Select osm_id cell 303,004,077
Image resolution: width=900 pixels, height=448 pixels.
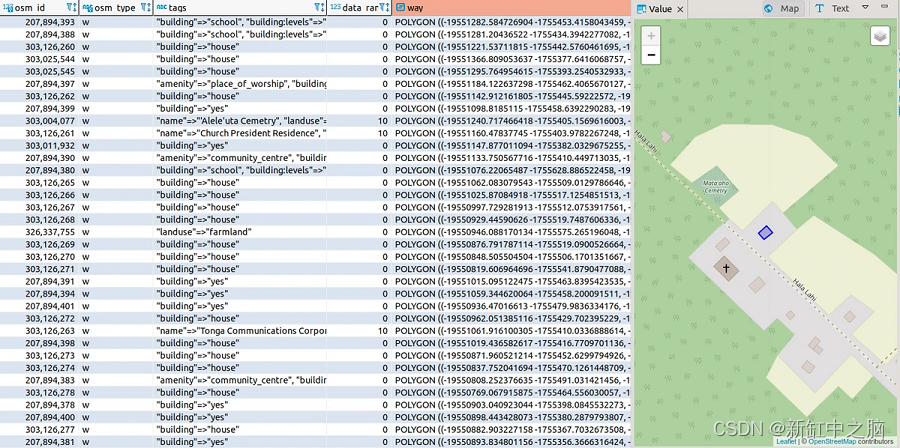point(38,120)
